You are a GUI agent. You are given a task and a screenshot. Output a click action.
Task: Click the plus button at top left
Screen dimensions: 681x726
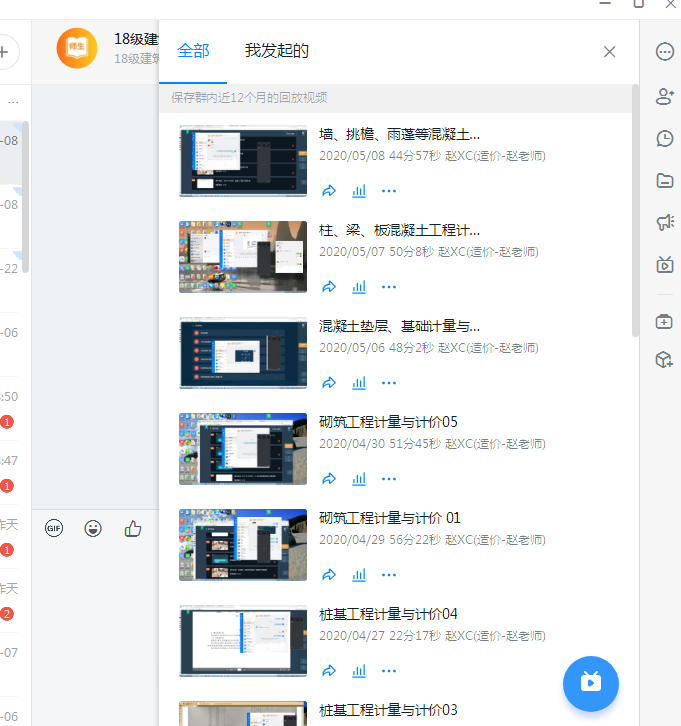coord(5,52)
